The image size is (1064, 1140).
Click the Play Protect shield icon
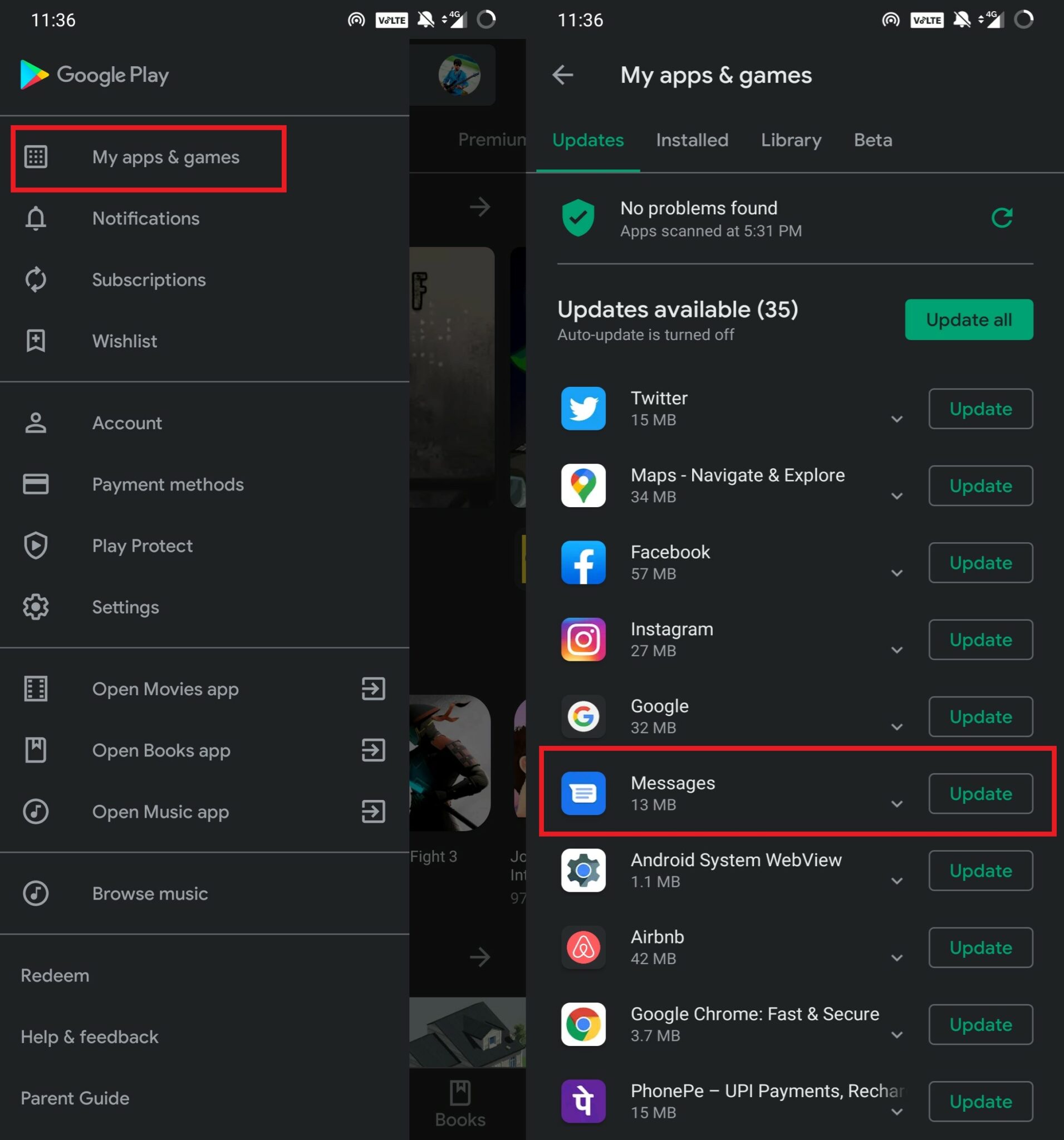(x=36, y=546)
